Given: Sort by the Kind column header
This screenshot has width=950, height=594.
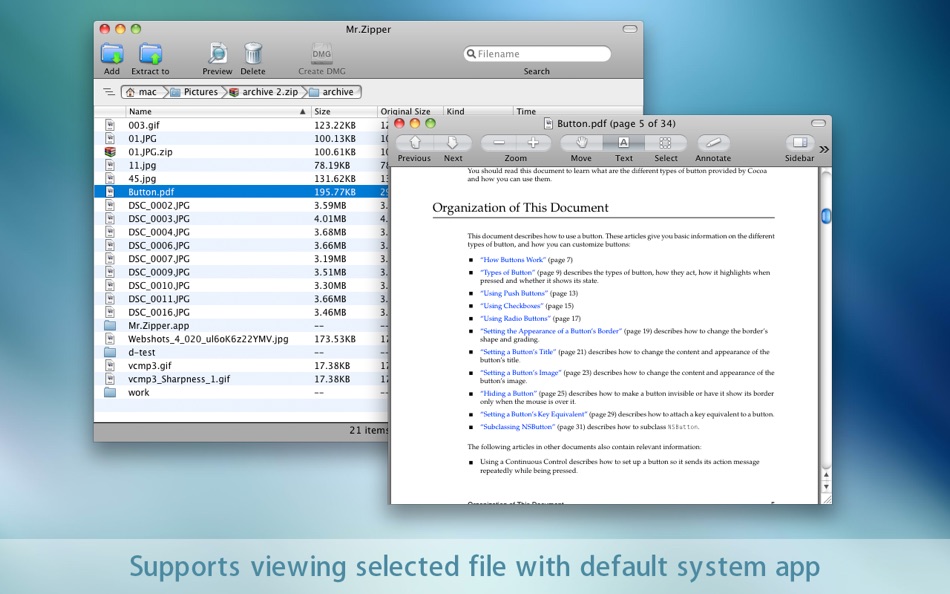Looking at the screenshot, I should (x=478, y=112).
